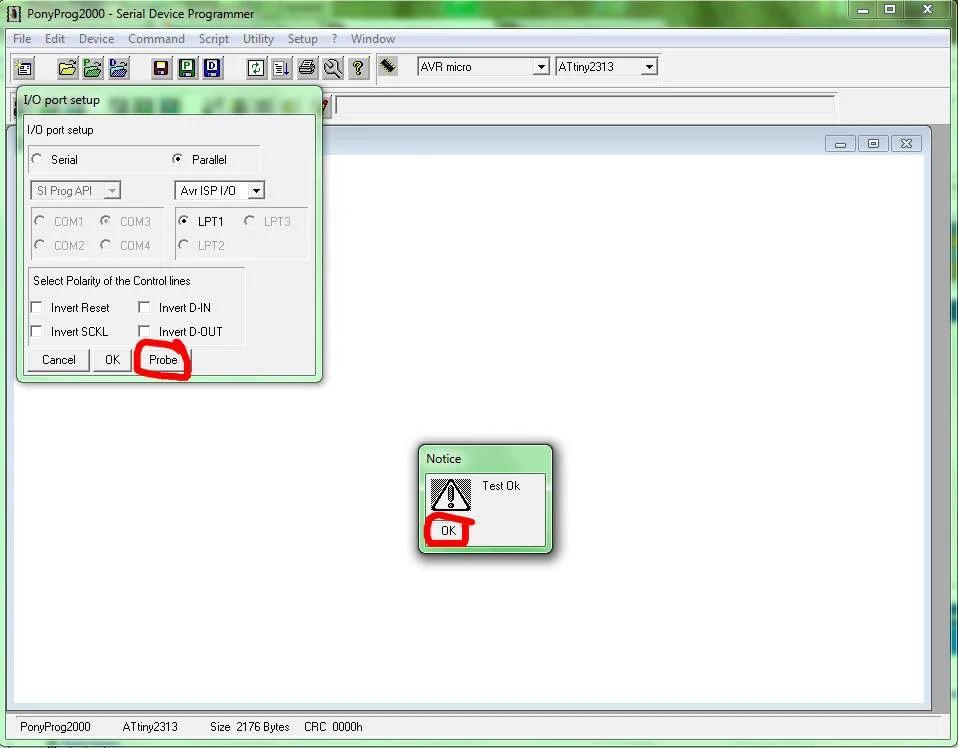
Task: Open the Command menu
Action: pyautogui.click(x=156, y=38)
